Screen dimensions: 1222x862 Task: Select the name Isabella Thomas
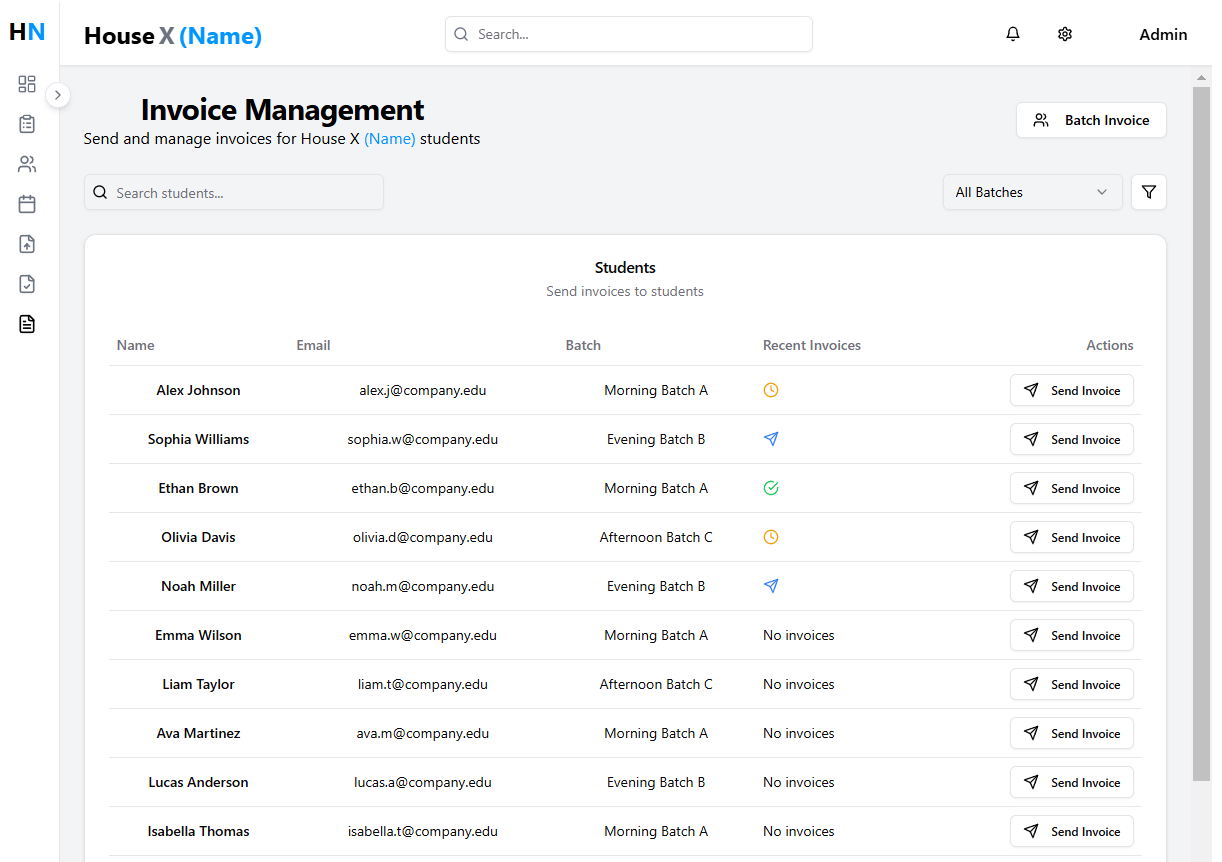[198, 831]
